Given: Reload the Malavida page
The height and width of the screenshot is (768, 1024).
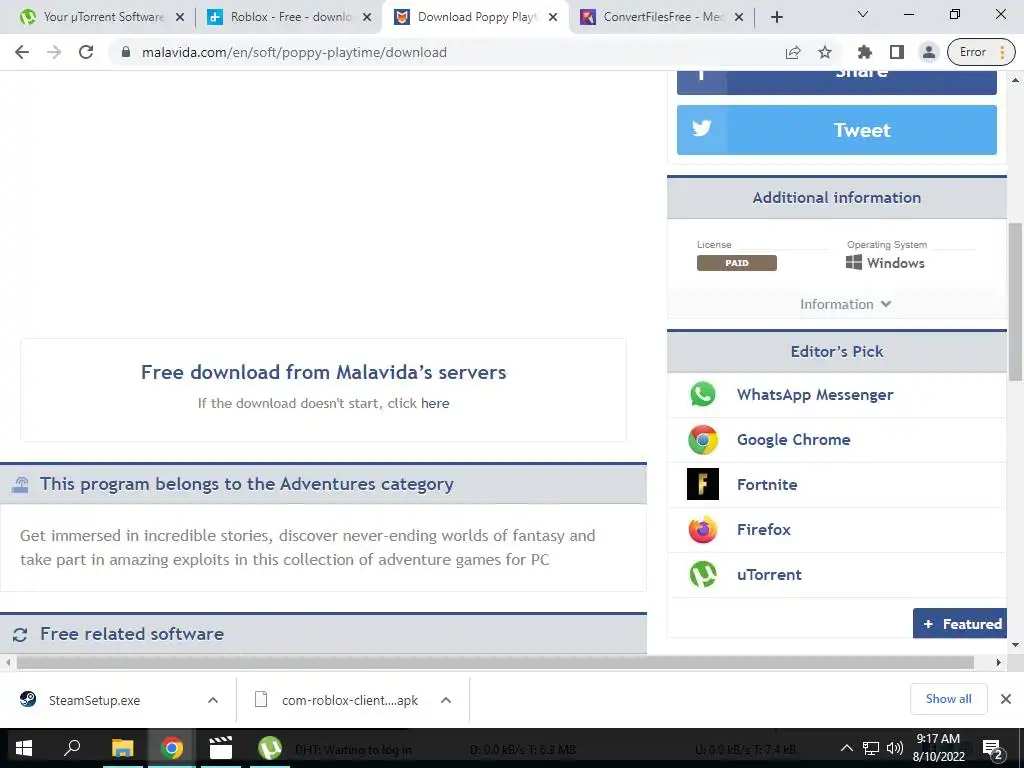Looking at the screenshot, I should (x=86, y=52).
